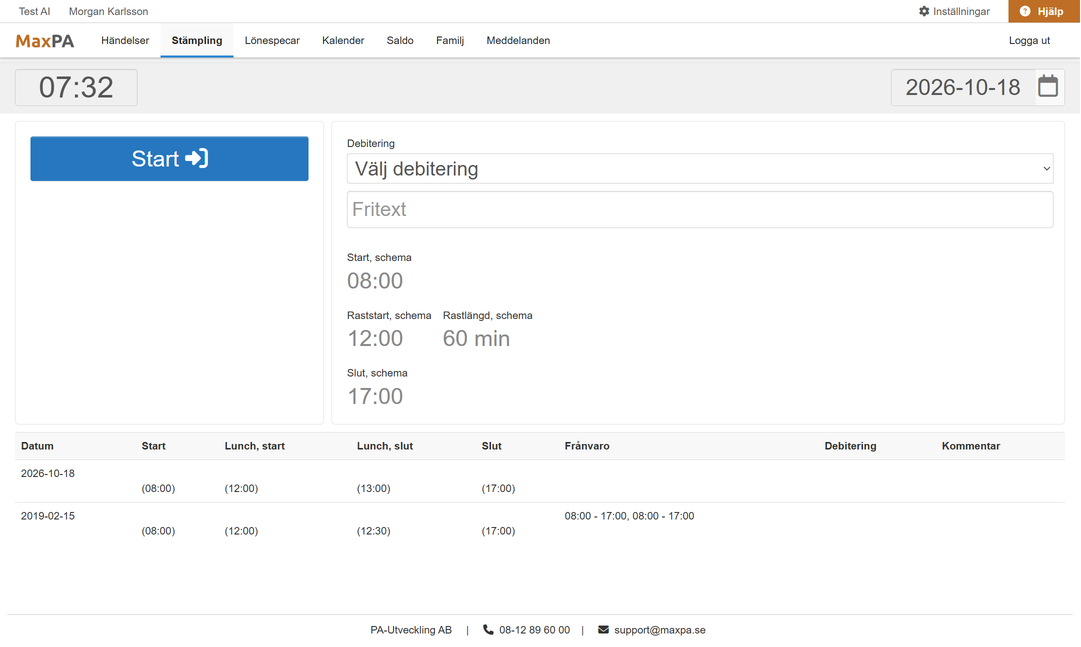
Task: Select the 2019-02-15 table row date
Action: click(48, 516)
